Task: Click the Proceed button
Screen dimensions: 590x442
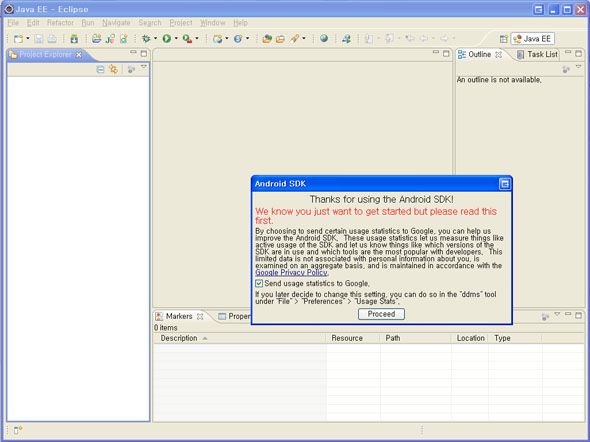Action: pos(381,314)
